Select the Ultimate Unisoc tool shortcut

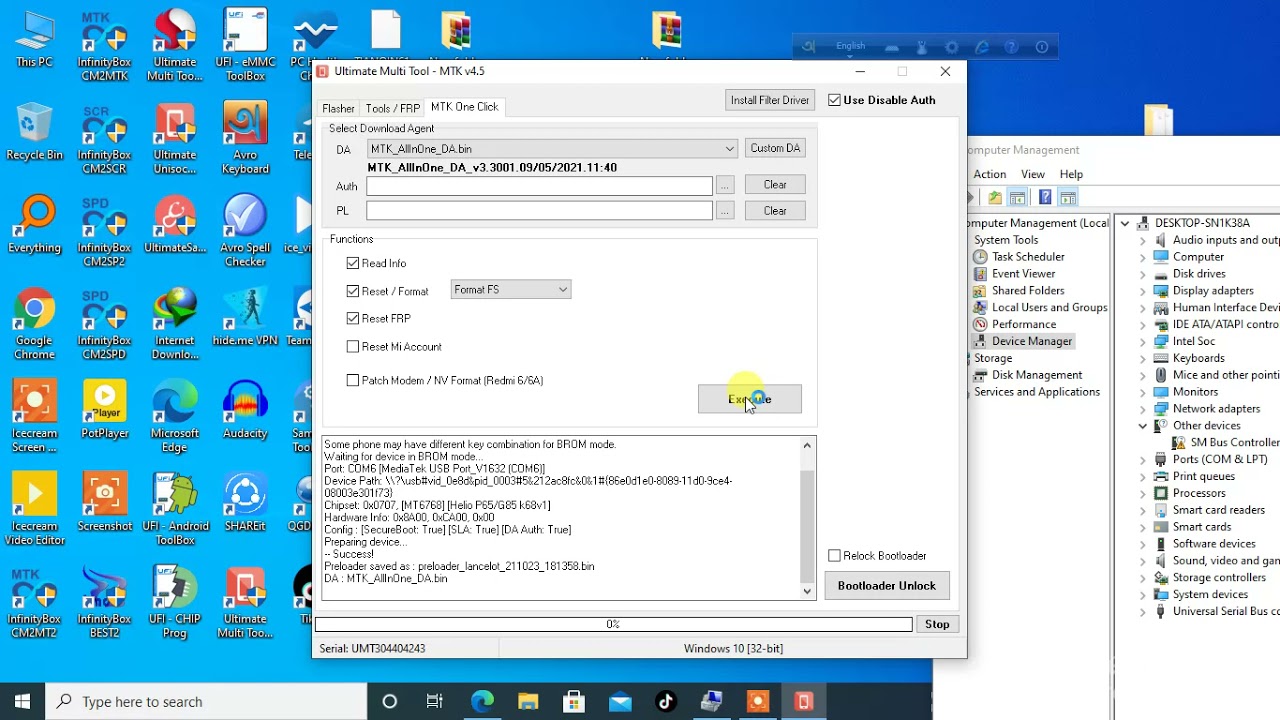(175, 140)
